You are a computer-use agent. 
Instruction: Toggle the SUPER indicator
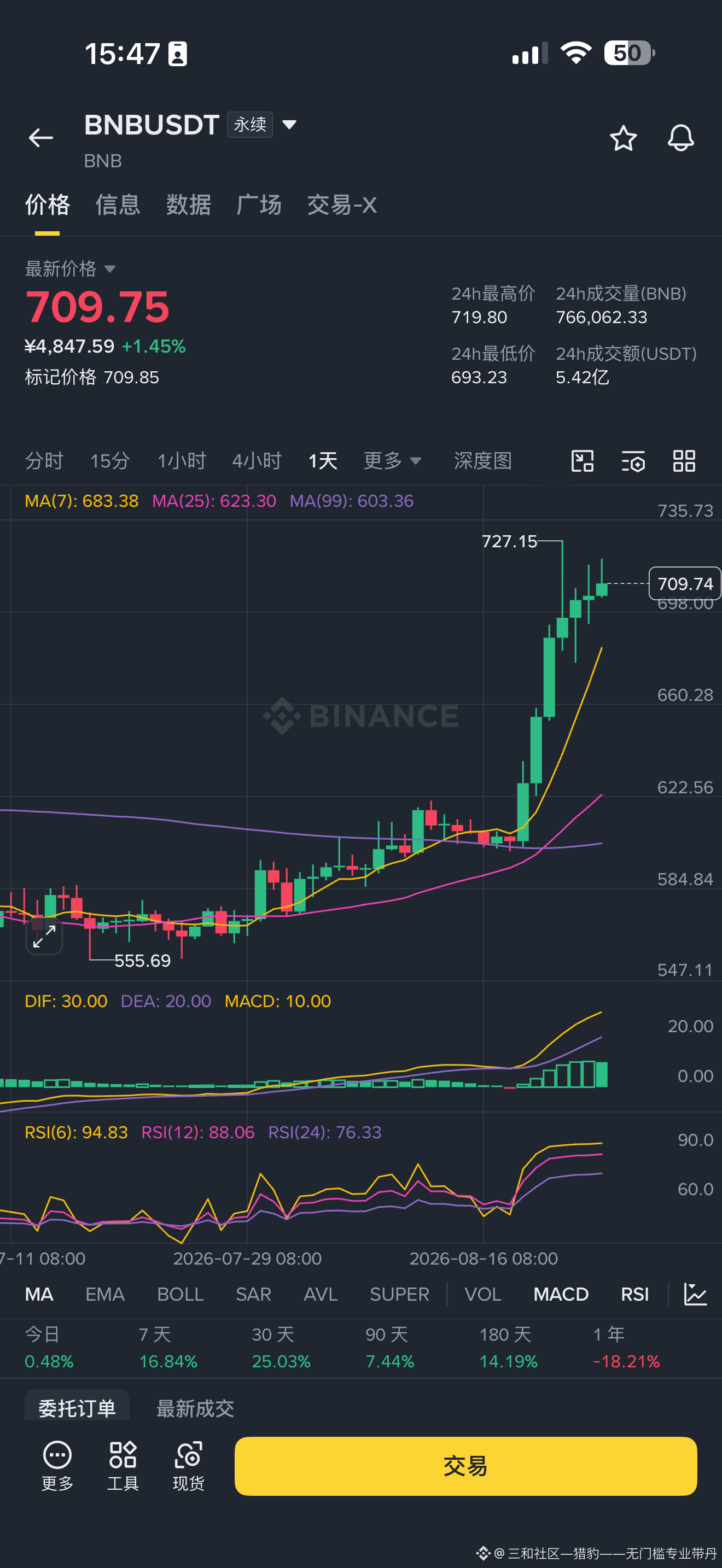[399, 1294]
